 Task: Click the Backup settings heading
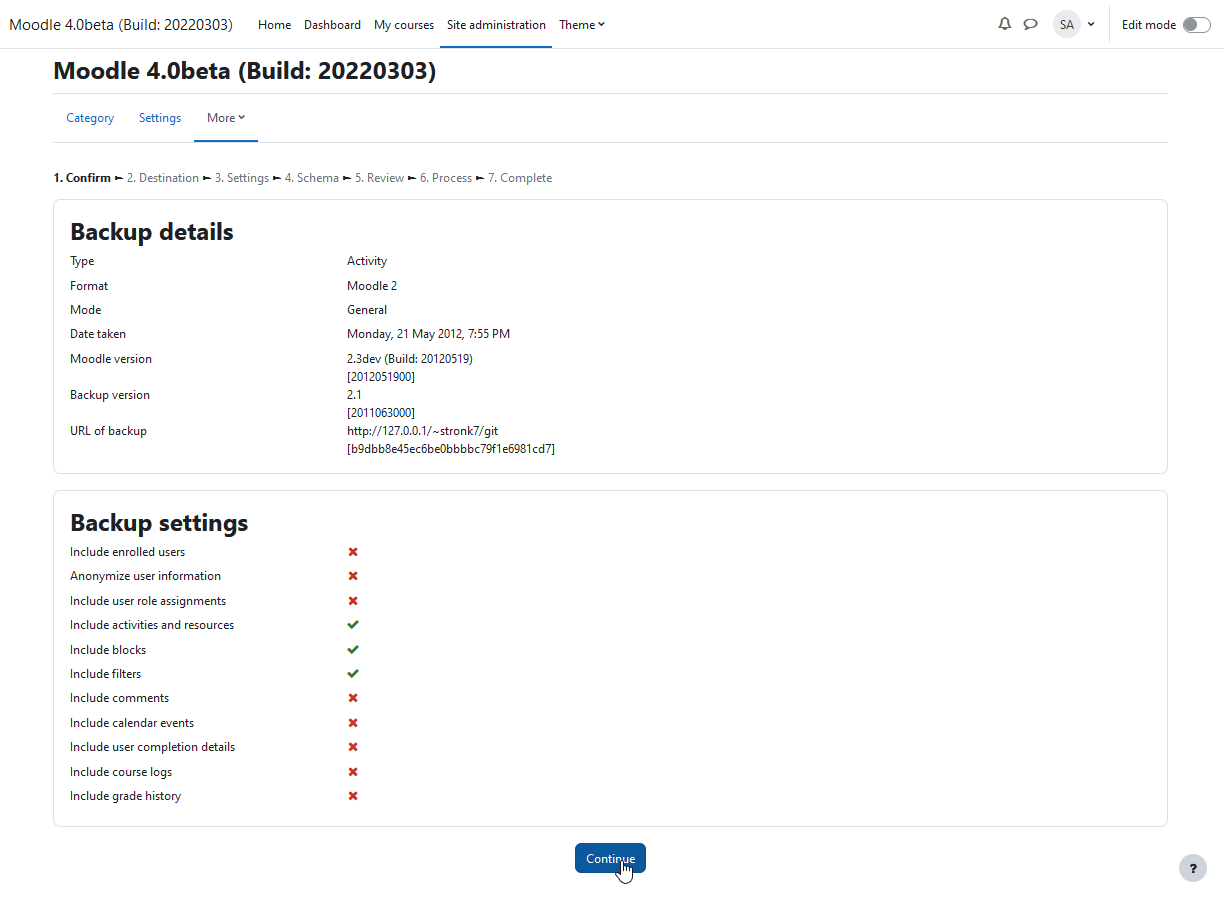159,523
